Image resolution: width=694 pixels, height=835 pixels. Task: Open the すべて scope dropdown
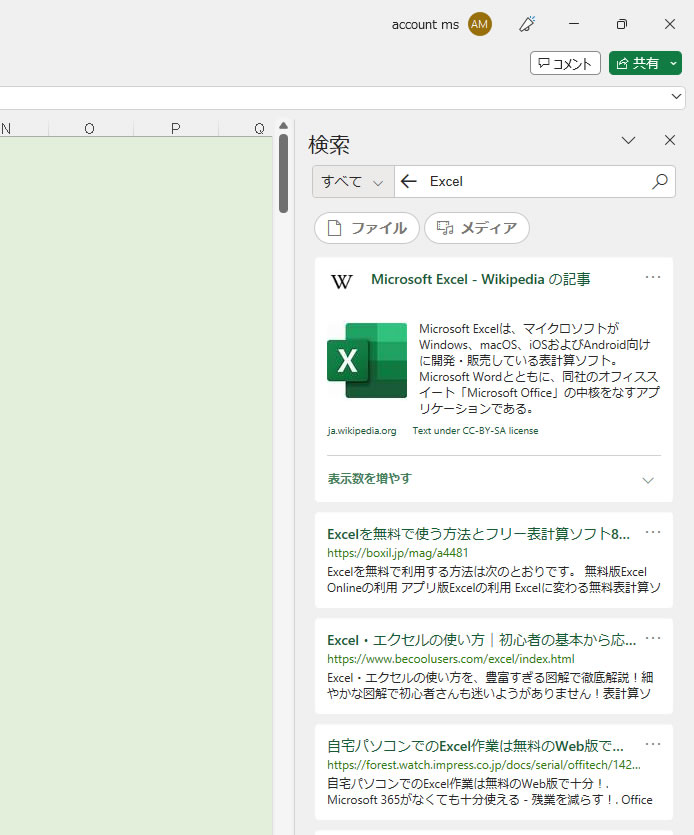click(x=353, y=182)
